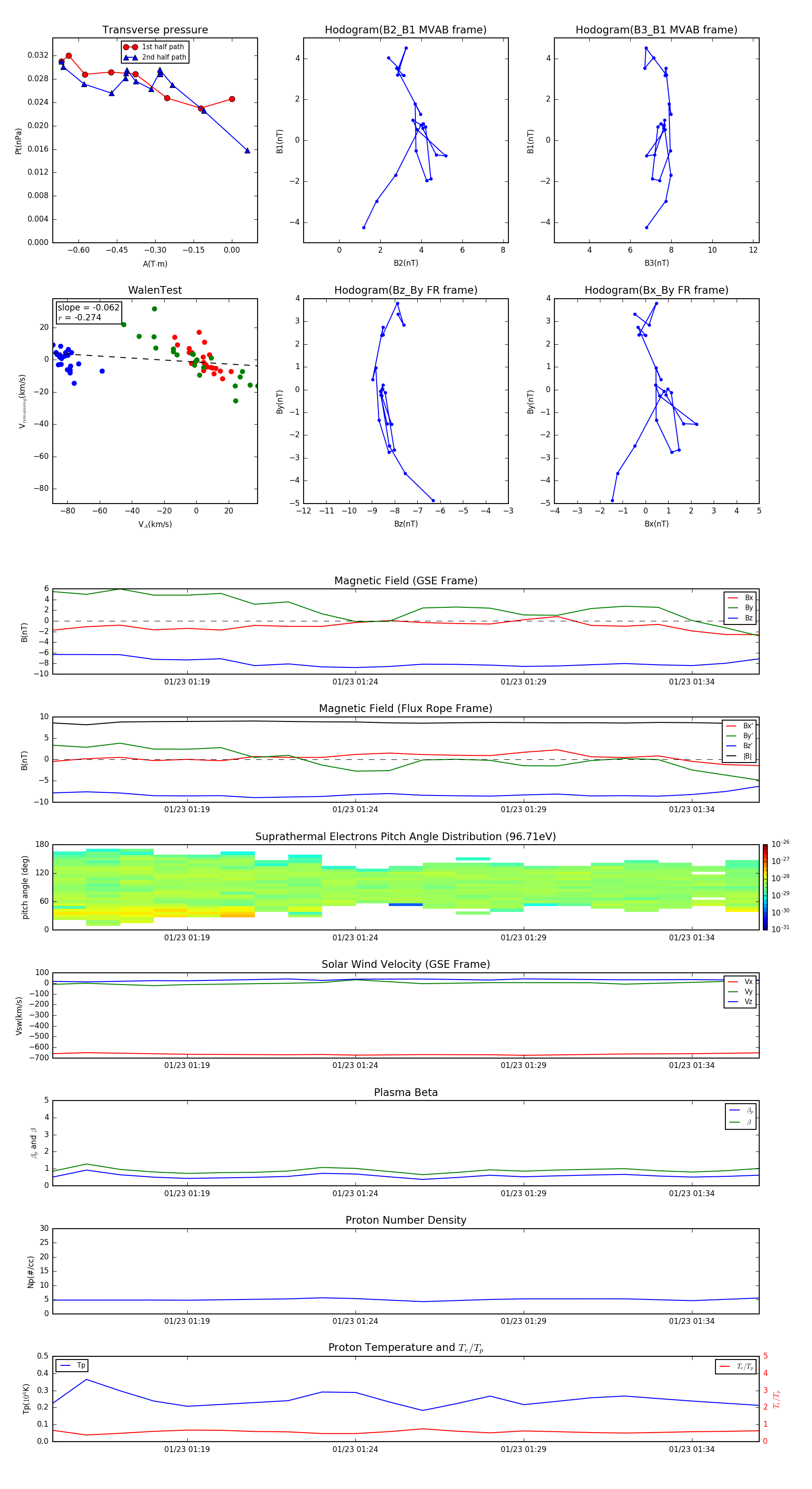Click '01/23 01:24' tick under flux rope plot
This screenshot has height=1489, width=812.
click(355, 810)
